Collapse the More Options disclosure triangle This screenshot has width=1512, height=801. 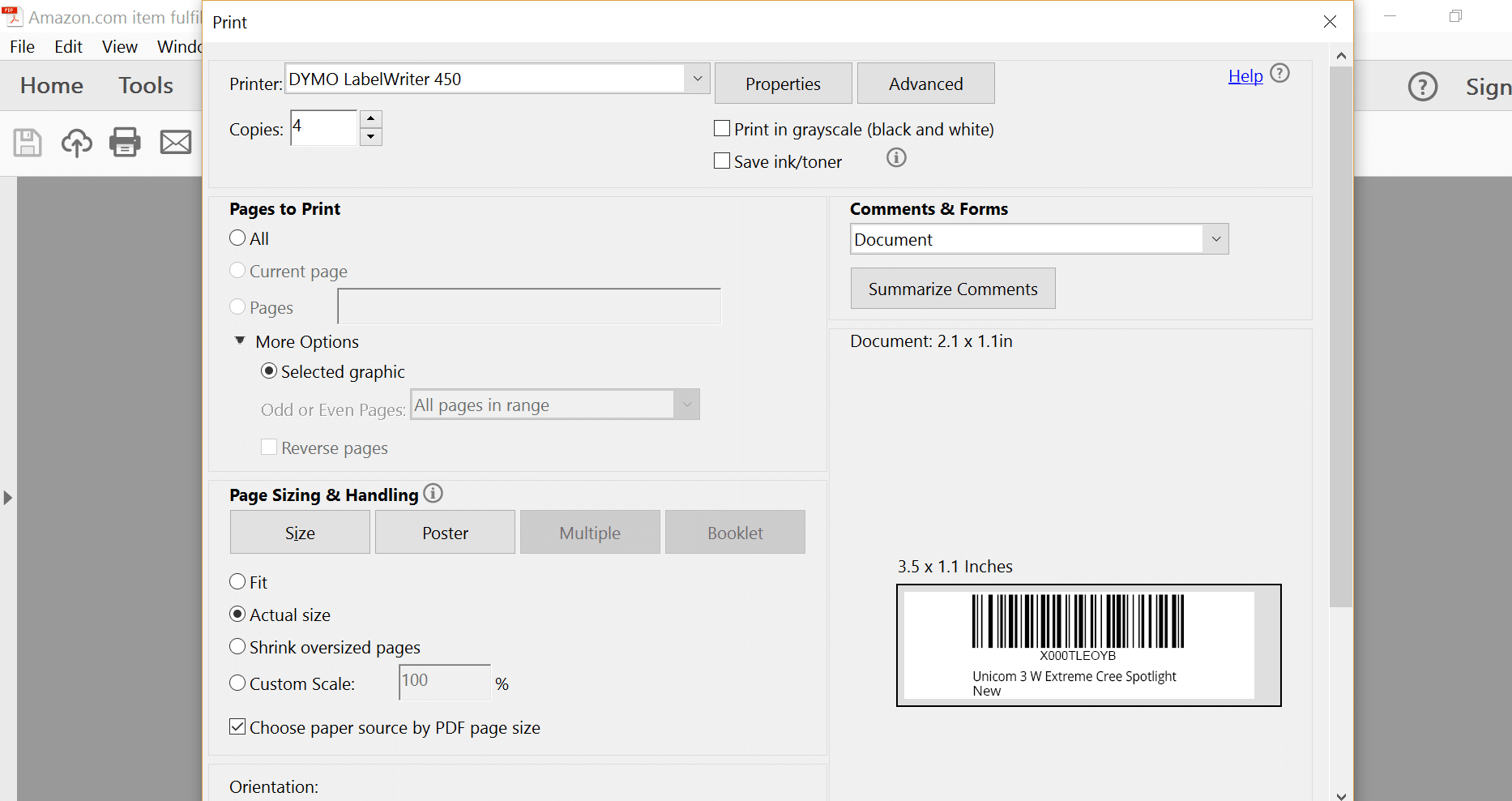click(x=240, y=341)
